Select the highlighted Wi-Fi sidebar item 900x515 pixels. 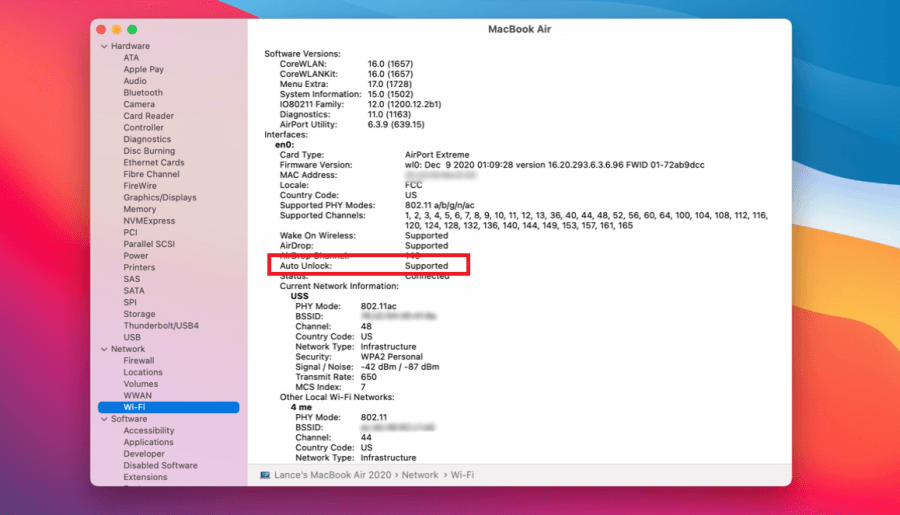tap(135, 408)
